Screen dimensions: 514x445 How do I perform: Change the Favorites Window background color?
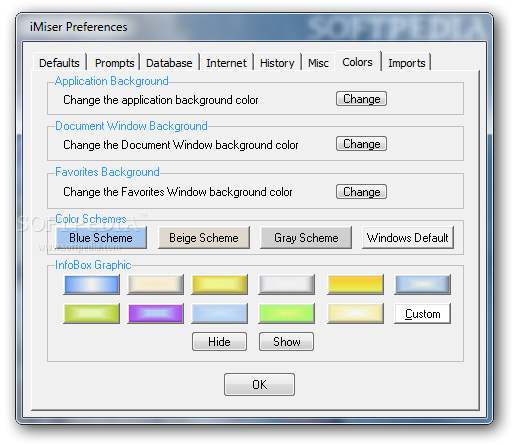tap(361, 192)
